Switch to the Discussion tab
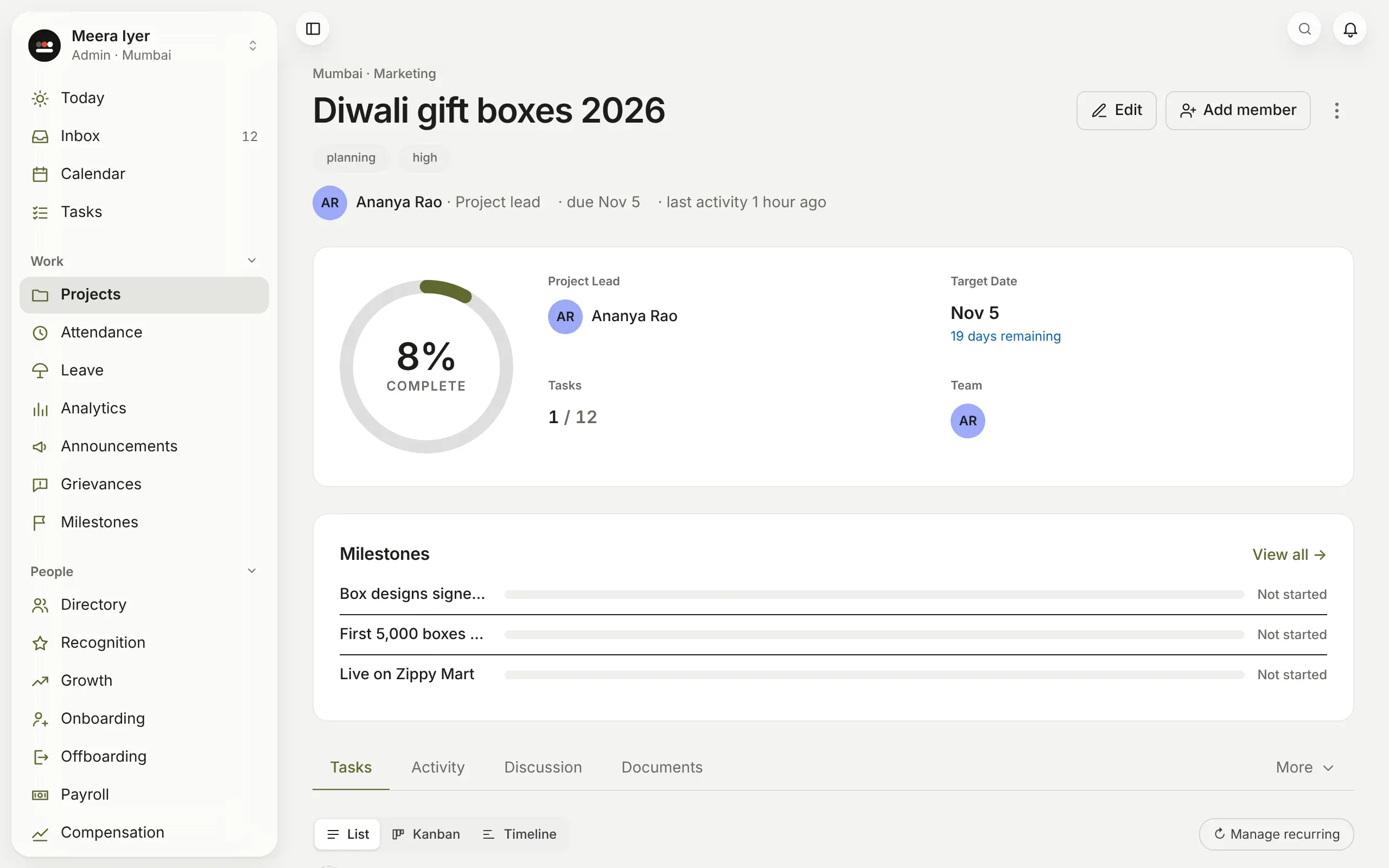Image resolution: width=1389 pixels, height=868 pixels. tap(543, 768)
